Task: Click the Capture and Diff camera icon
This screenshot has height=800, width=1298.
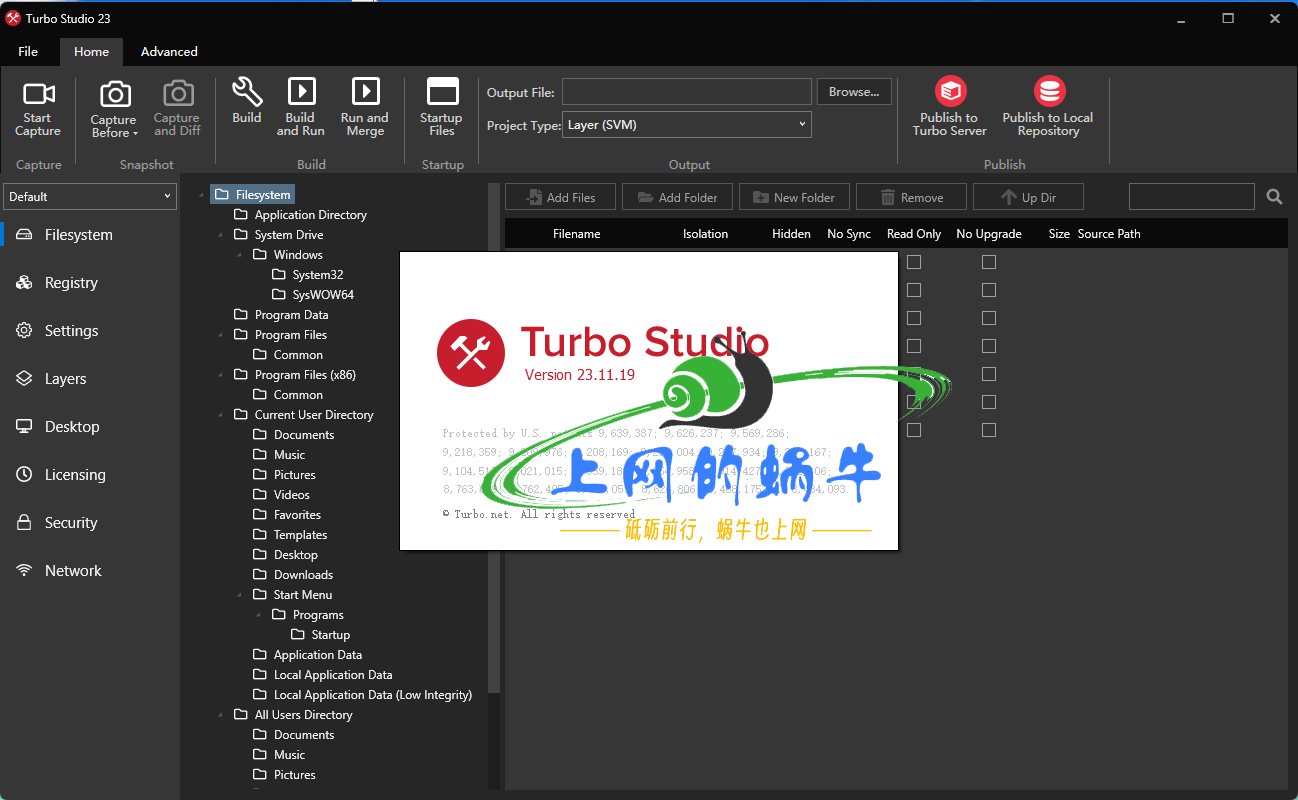Action: [x=178, y=94]
